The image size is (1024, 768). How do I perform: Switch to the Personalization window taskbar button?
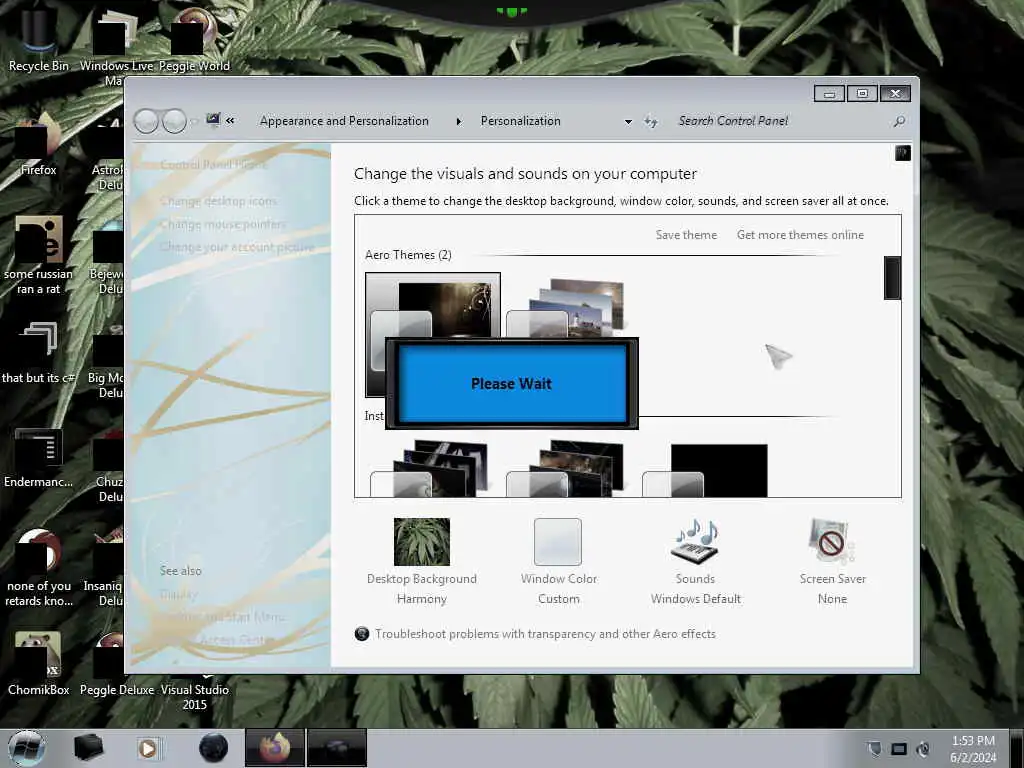point(336,748)
